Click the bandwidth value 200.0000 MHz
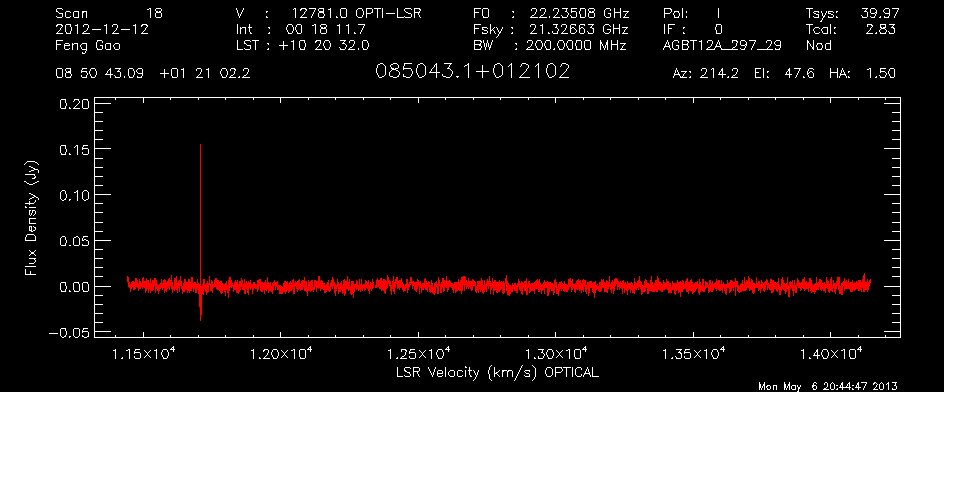Screen dimensions: 962x490 click(575, 45)
